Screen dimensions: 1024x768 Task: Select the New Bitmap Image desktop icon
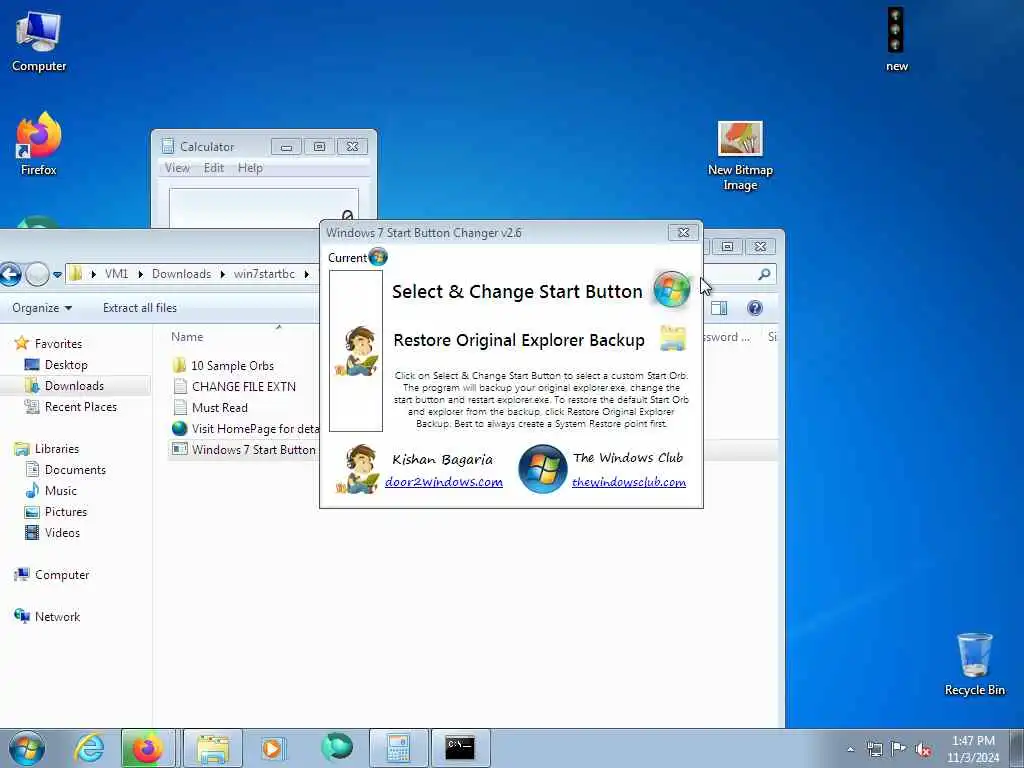point(740,156)
